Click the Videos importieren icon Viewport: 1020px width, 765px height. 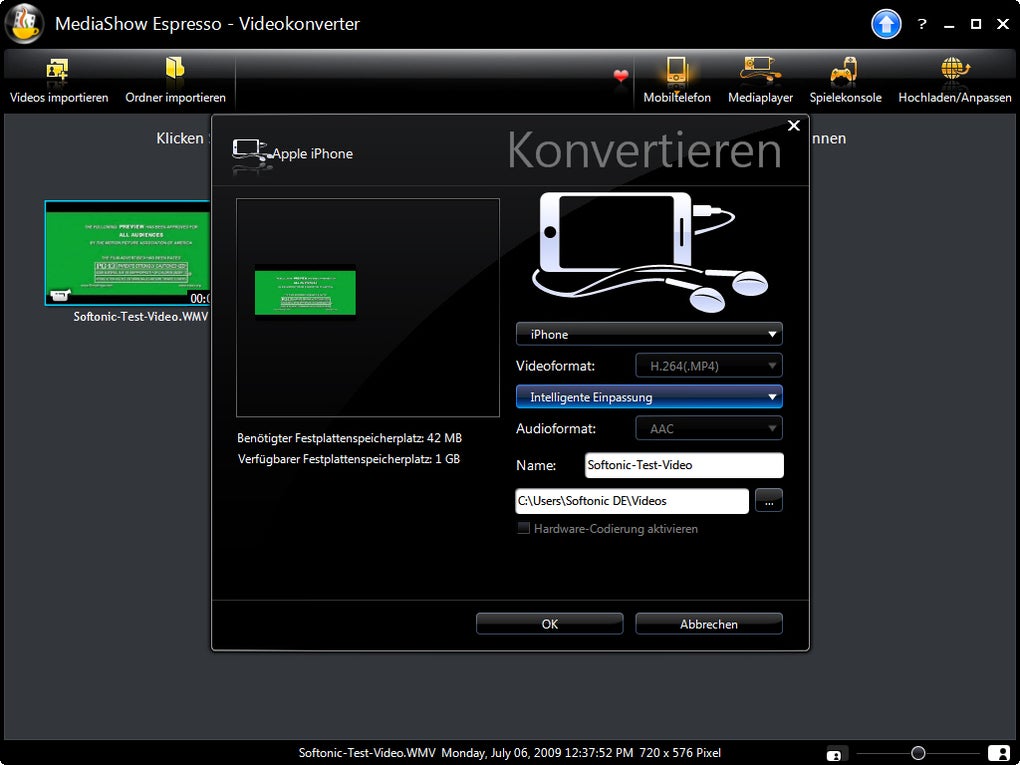coord(57,70)
